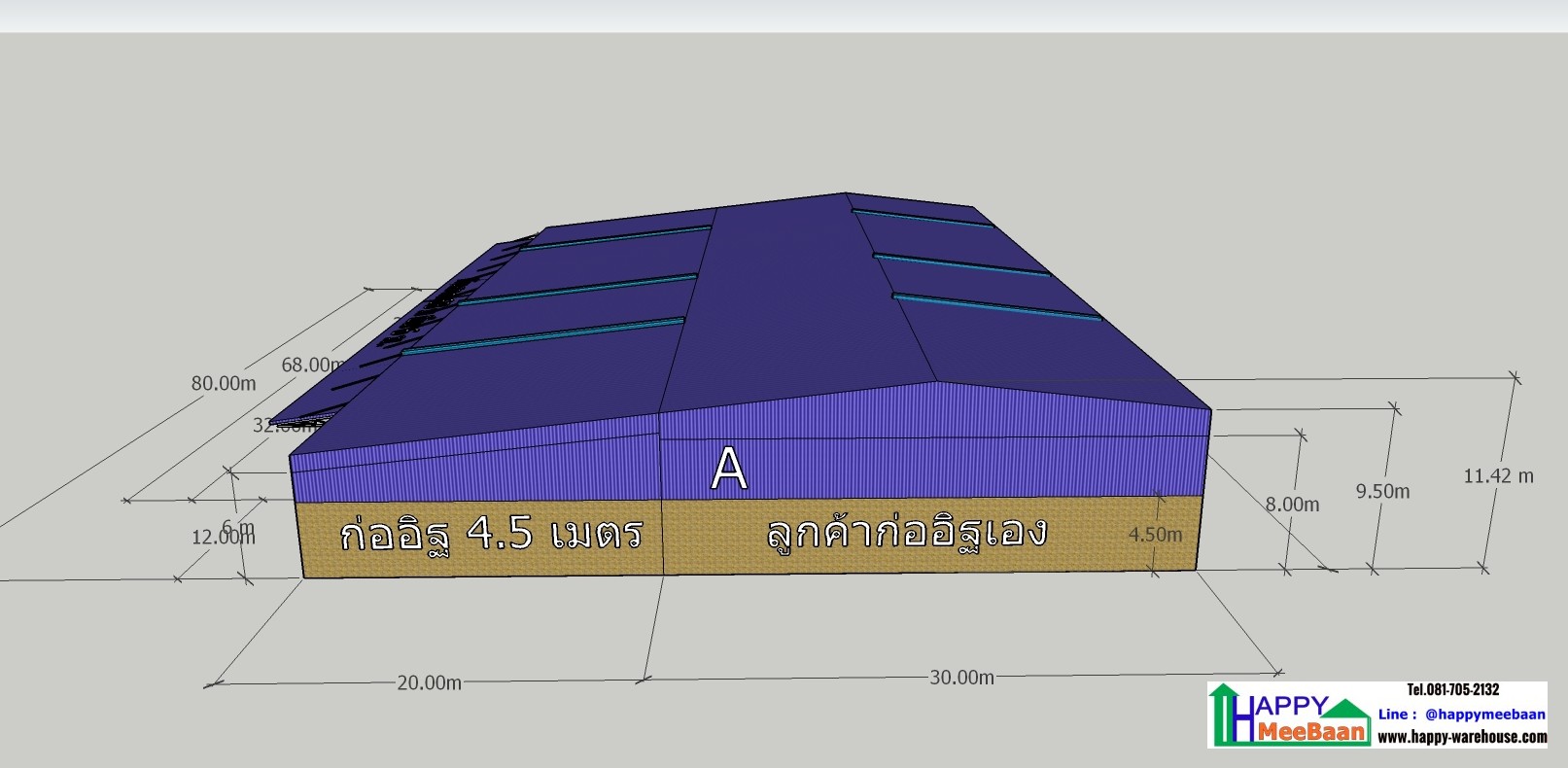Click the Line : @happymeebaan contact

[x=1461, y=714]
